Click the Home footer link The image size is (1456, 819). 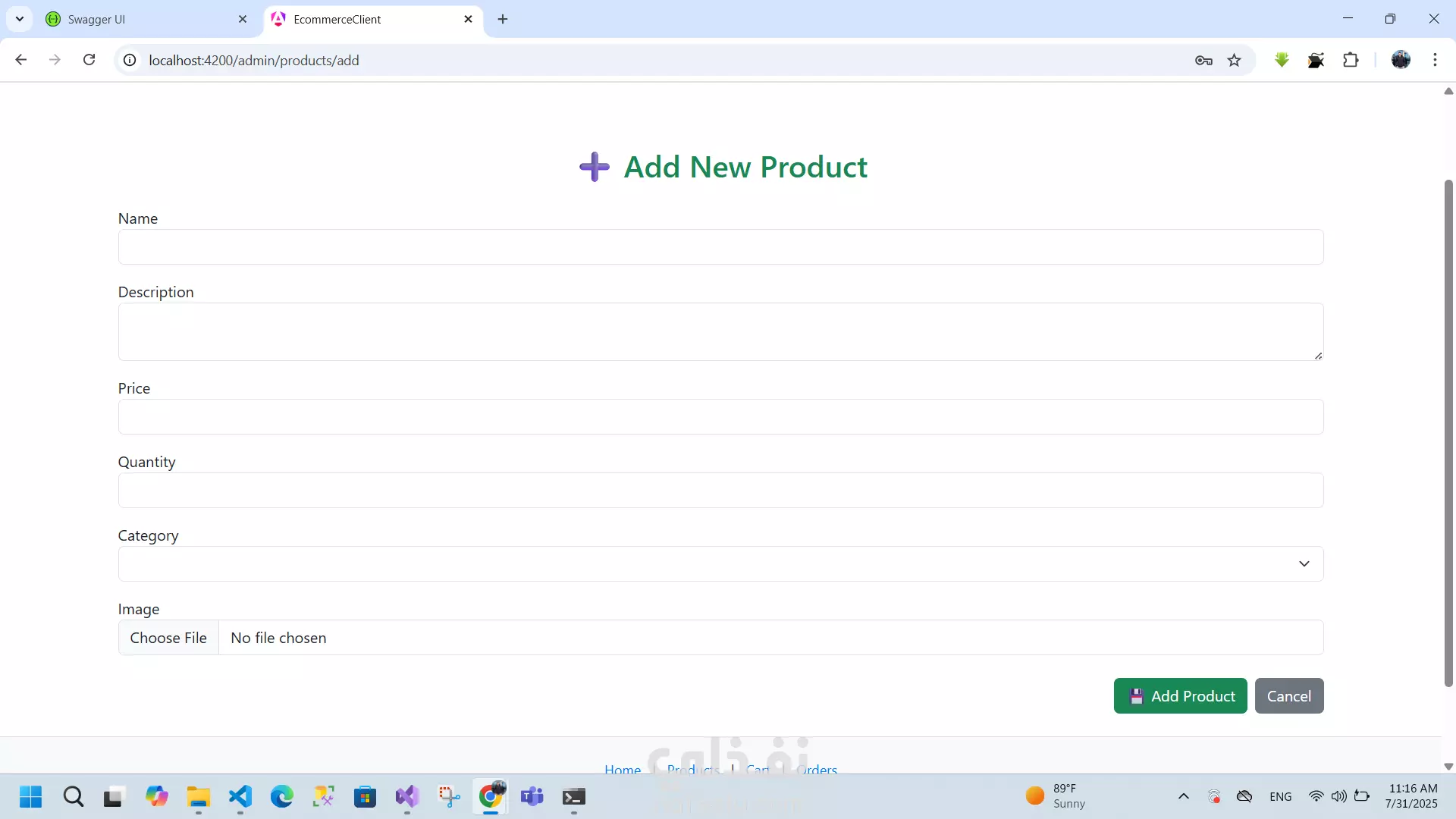[x=623, y=768]
